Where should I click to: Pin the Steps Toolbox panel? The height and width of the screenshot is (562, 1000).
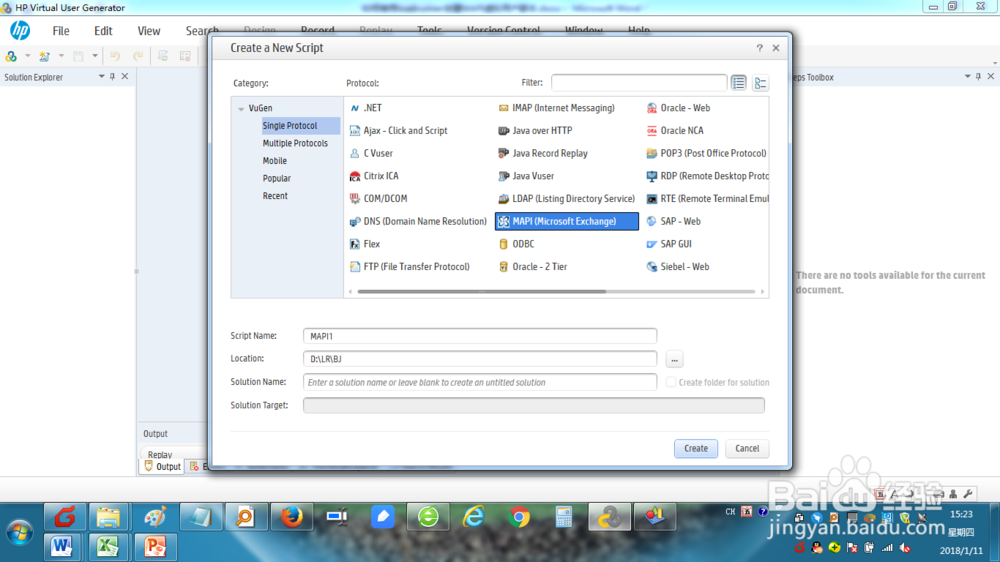click(x=978, y=77)
